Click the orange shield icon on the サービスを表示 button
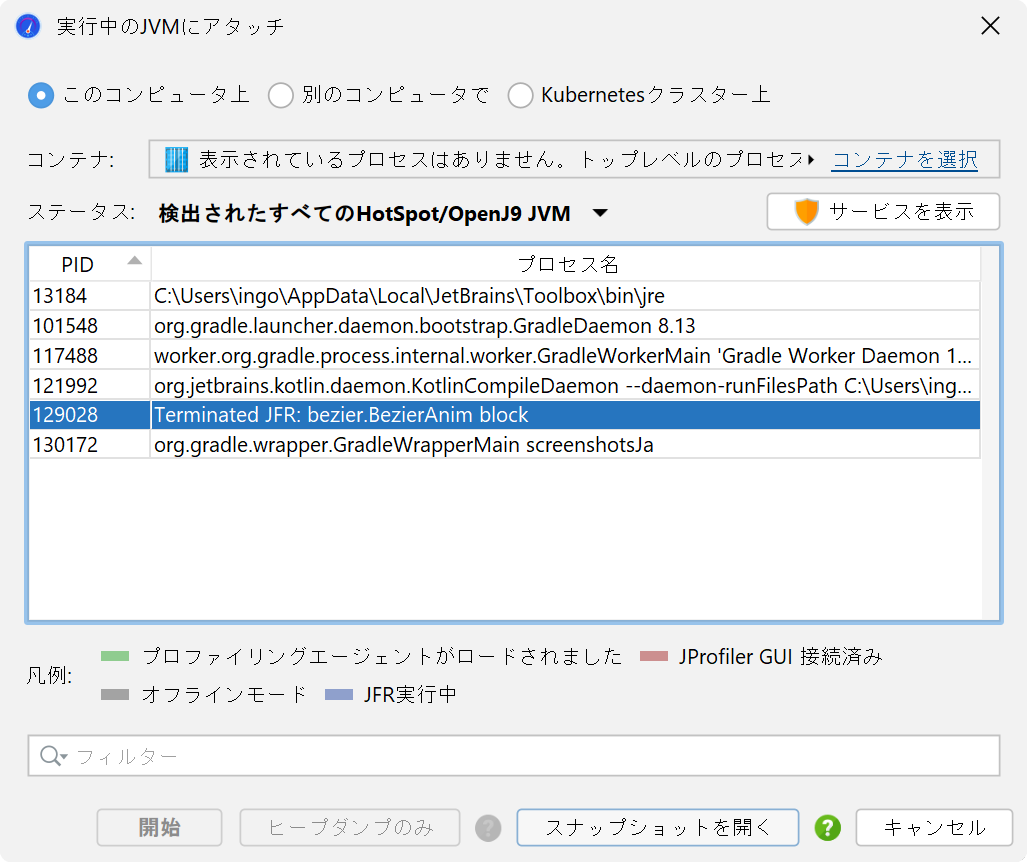Viewport: 1027px width, 862px height. (x=806, y=212)
